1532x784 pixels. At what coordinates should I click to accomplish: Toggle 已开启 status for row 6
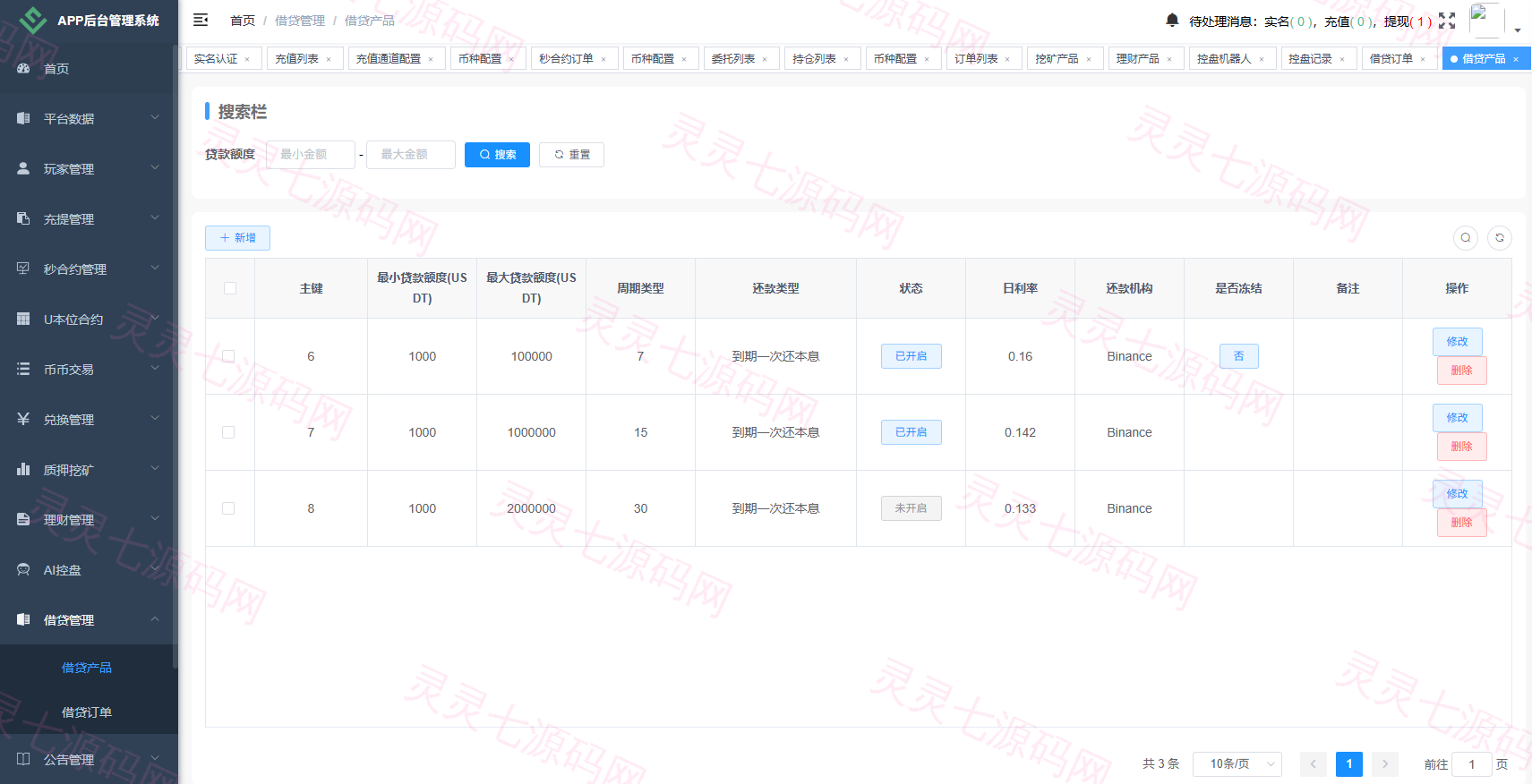coord(911,356)
